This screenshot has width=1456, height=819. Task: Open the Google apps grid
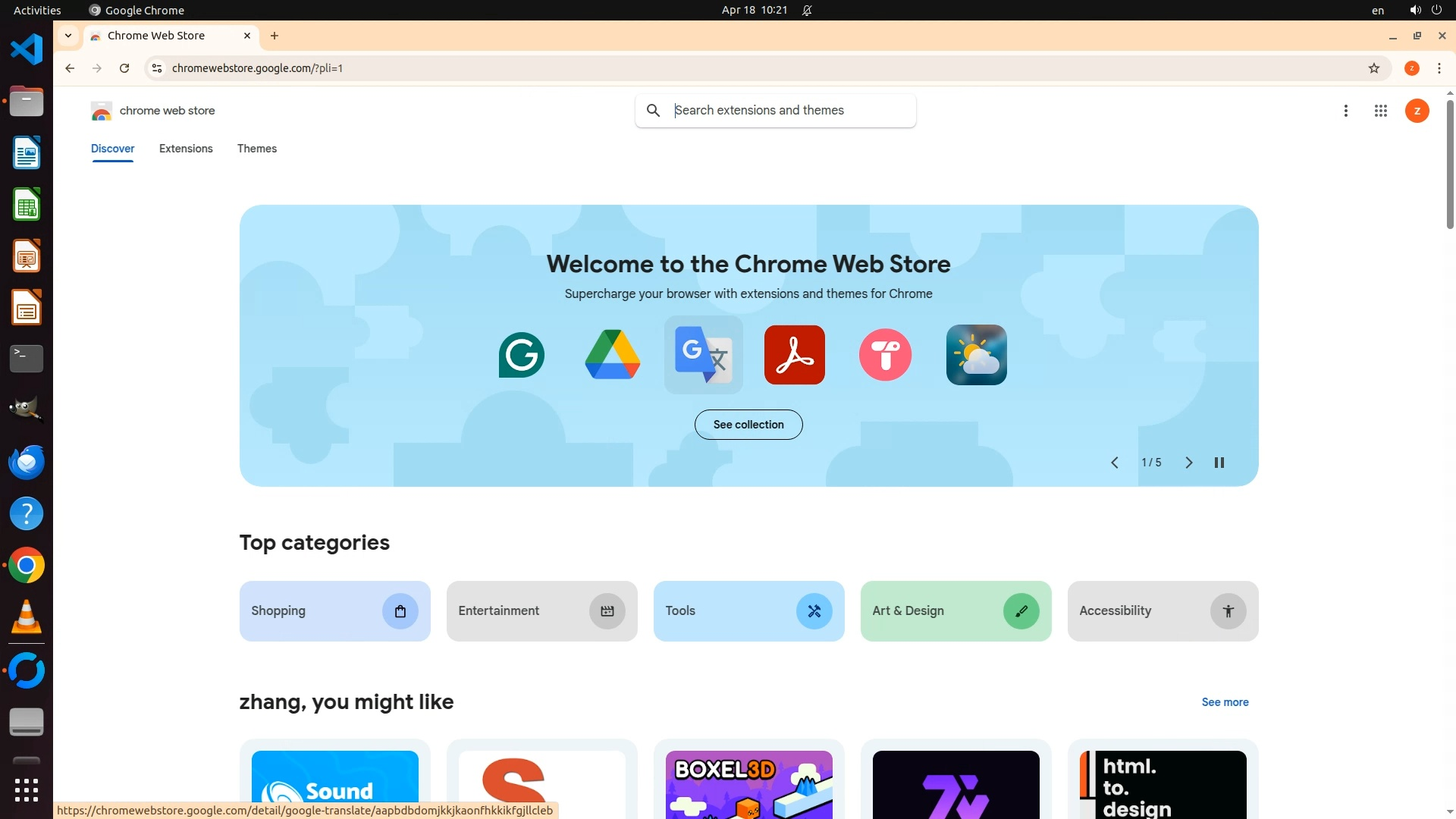coord(1380,111)
